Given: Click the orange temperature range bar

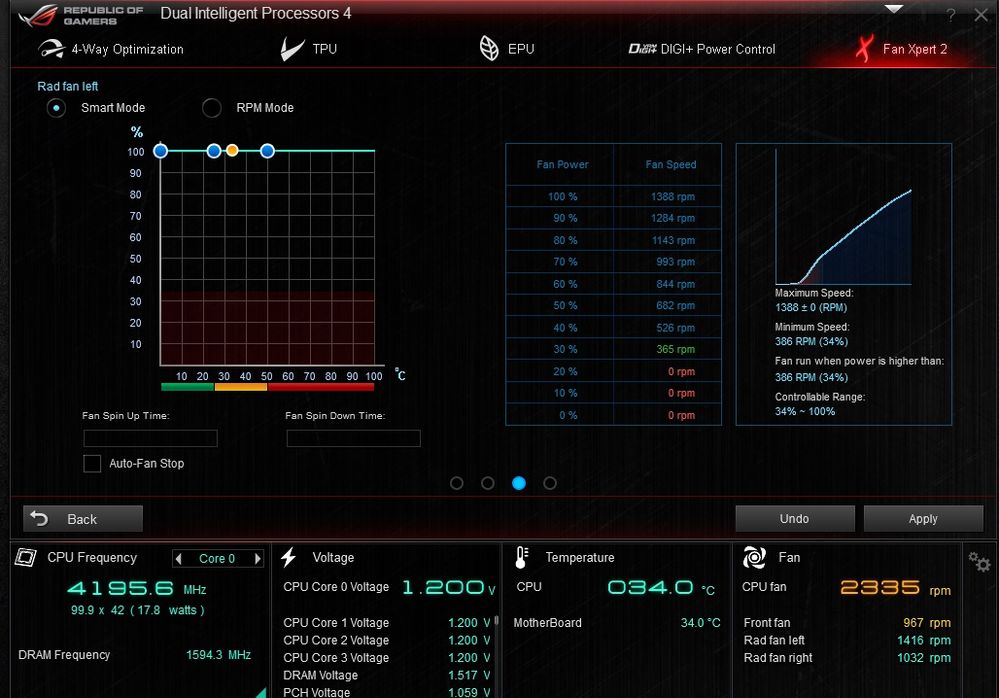Looking at the screenshot, I should (x=241, y=387).
